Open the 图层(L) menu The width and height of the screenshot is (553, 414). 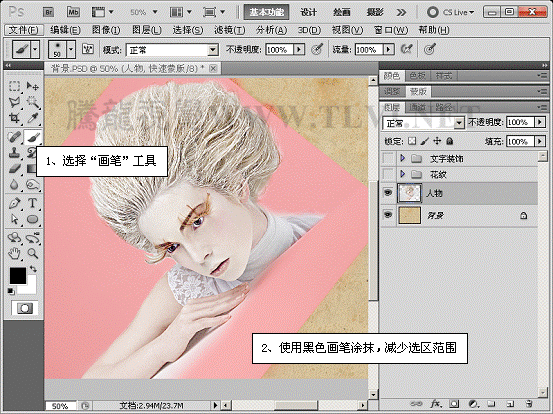click(147, 30)
